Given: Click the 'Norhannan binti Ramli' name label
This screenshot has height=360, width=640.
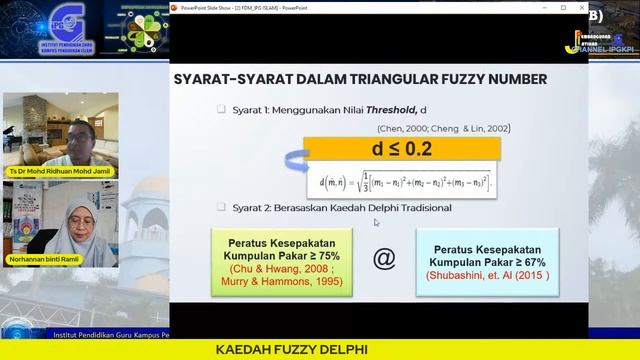Looking at the screenshot, I should (44, 260).
